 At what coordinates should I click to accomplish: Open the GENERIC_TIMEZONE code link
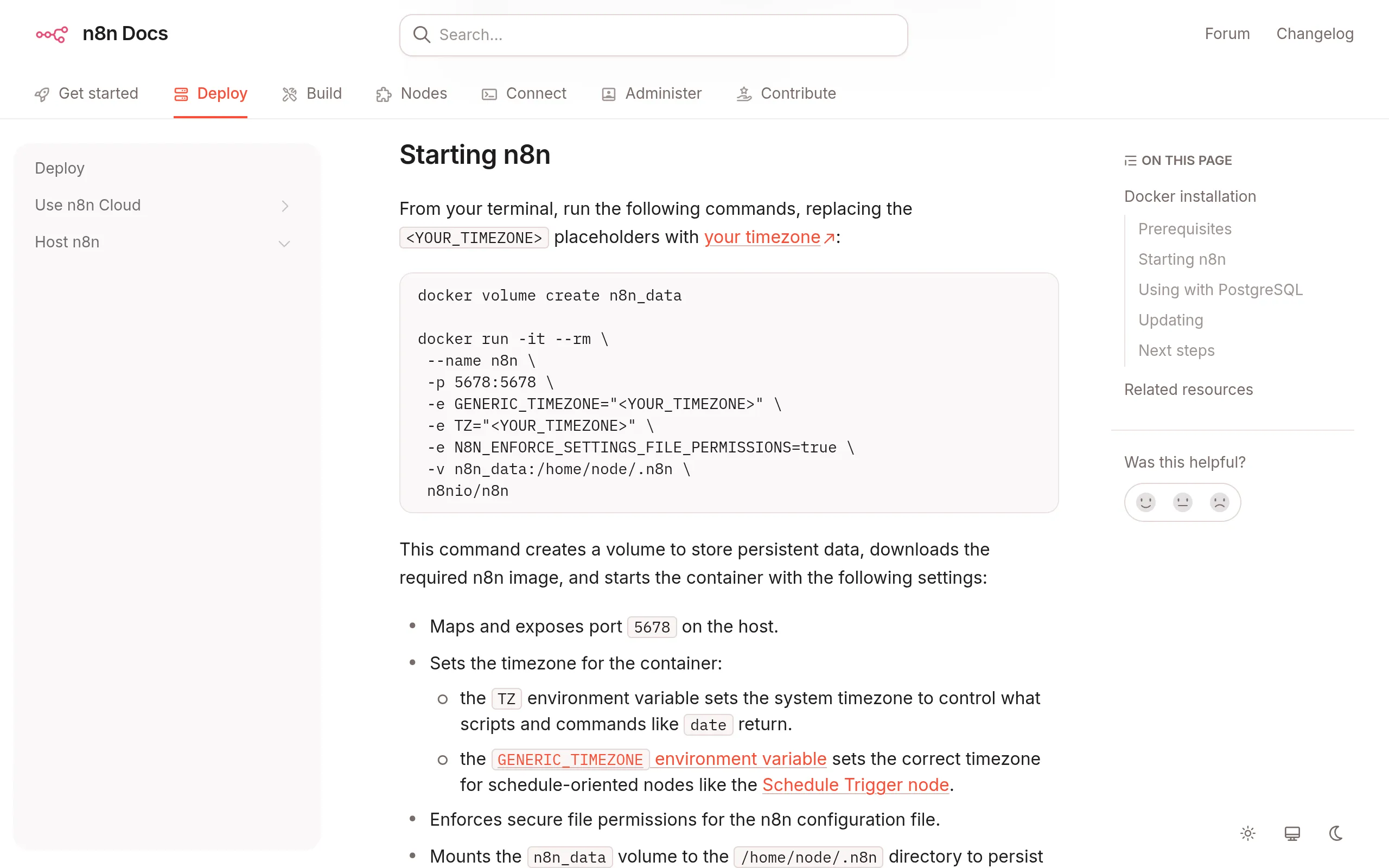click(570, 759)
